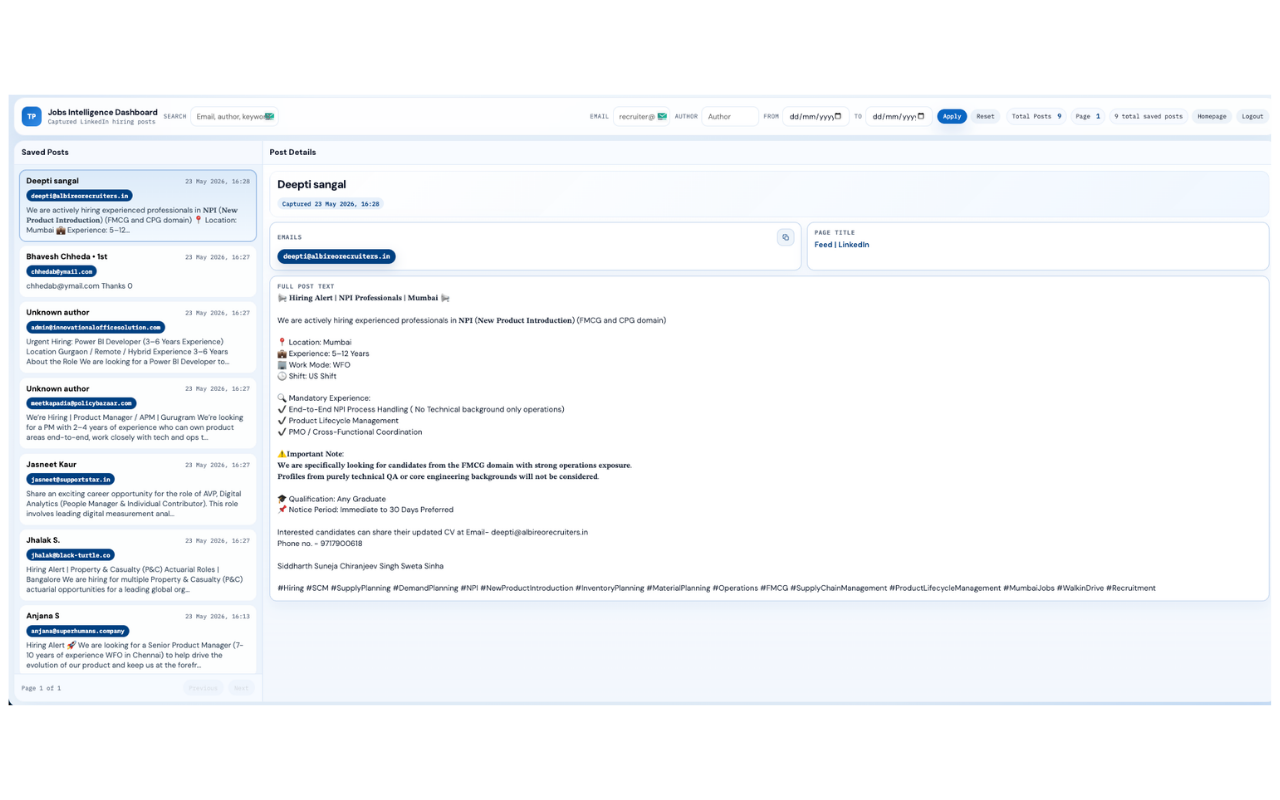
Task: Copy emails using the copy icon
Action: [785, 237]
